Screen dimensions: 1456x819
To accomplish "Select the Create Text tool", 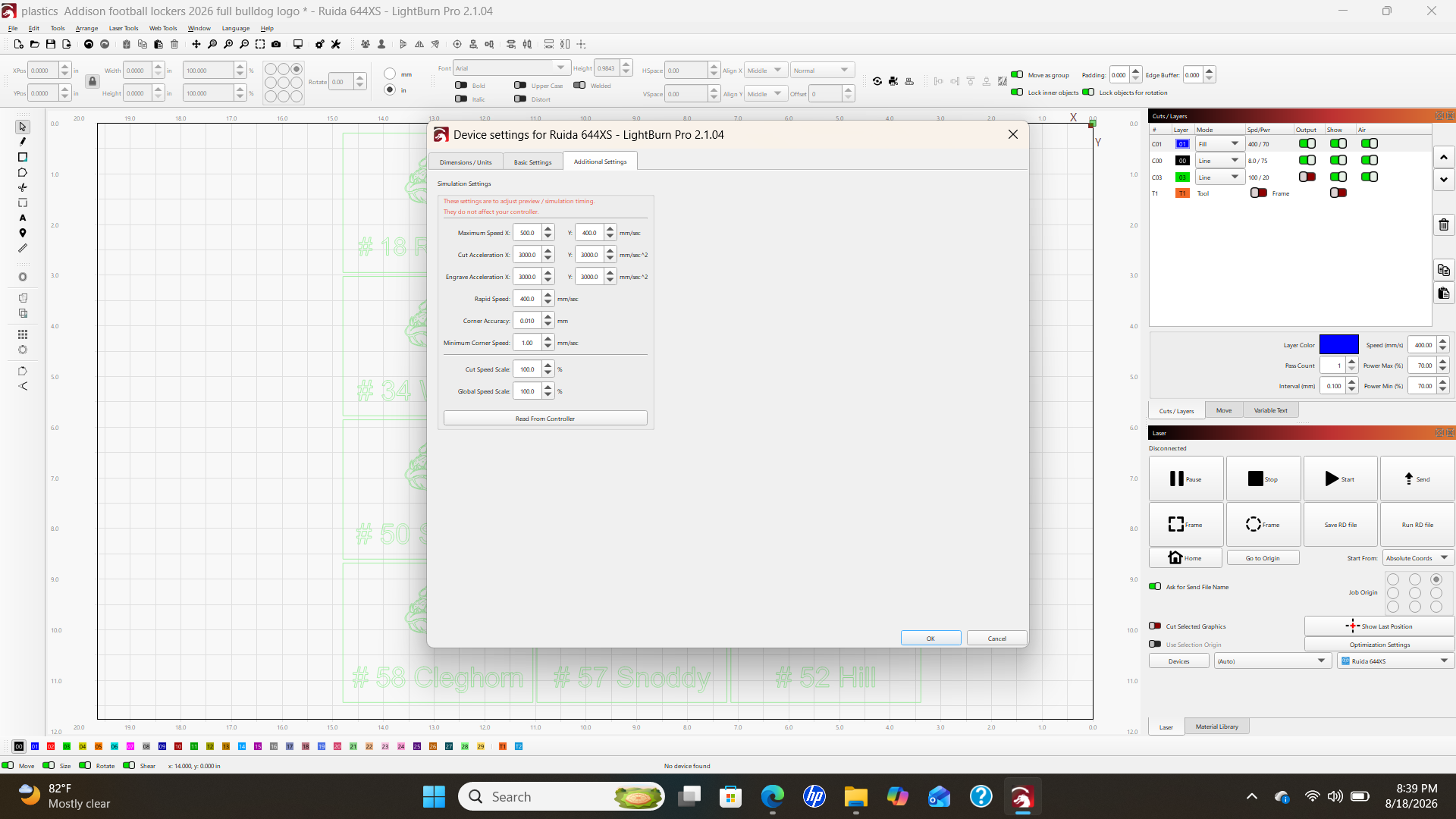I will coord(23,218).
